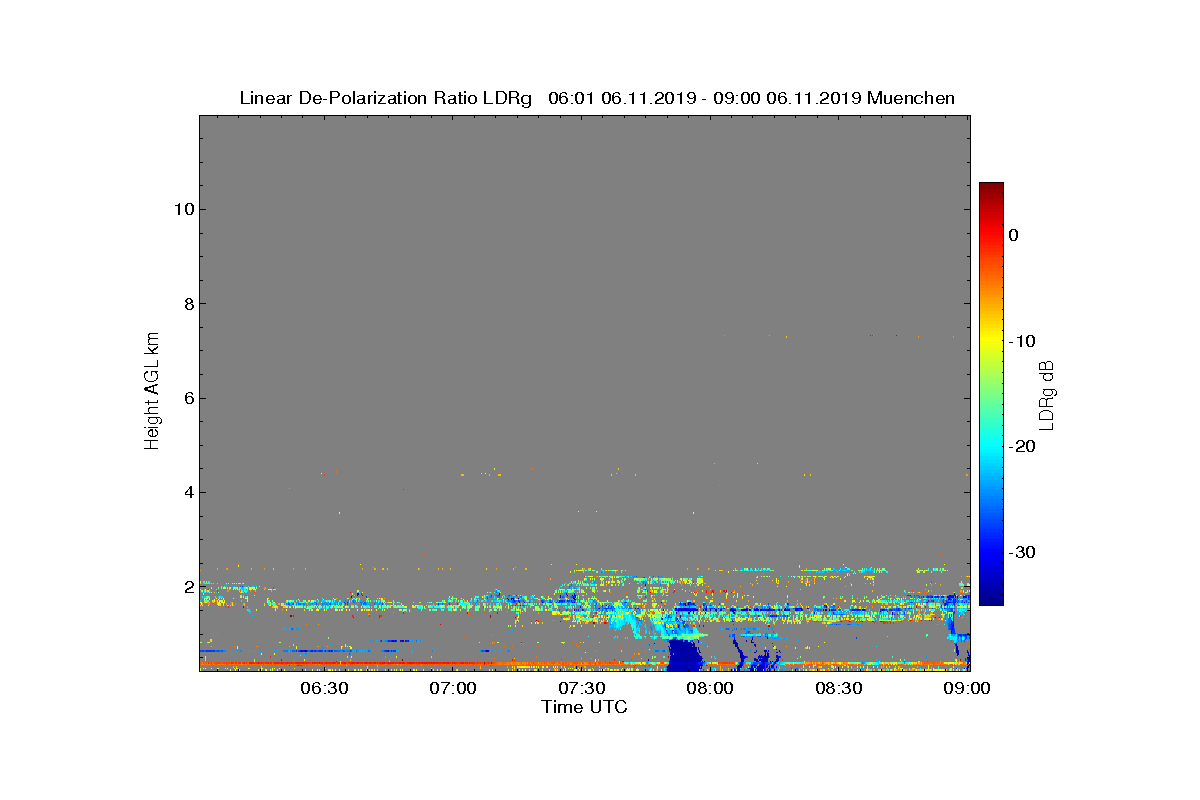Click the dark blue precipitation shaft near 08:00

(685, 654)
